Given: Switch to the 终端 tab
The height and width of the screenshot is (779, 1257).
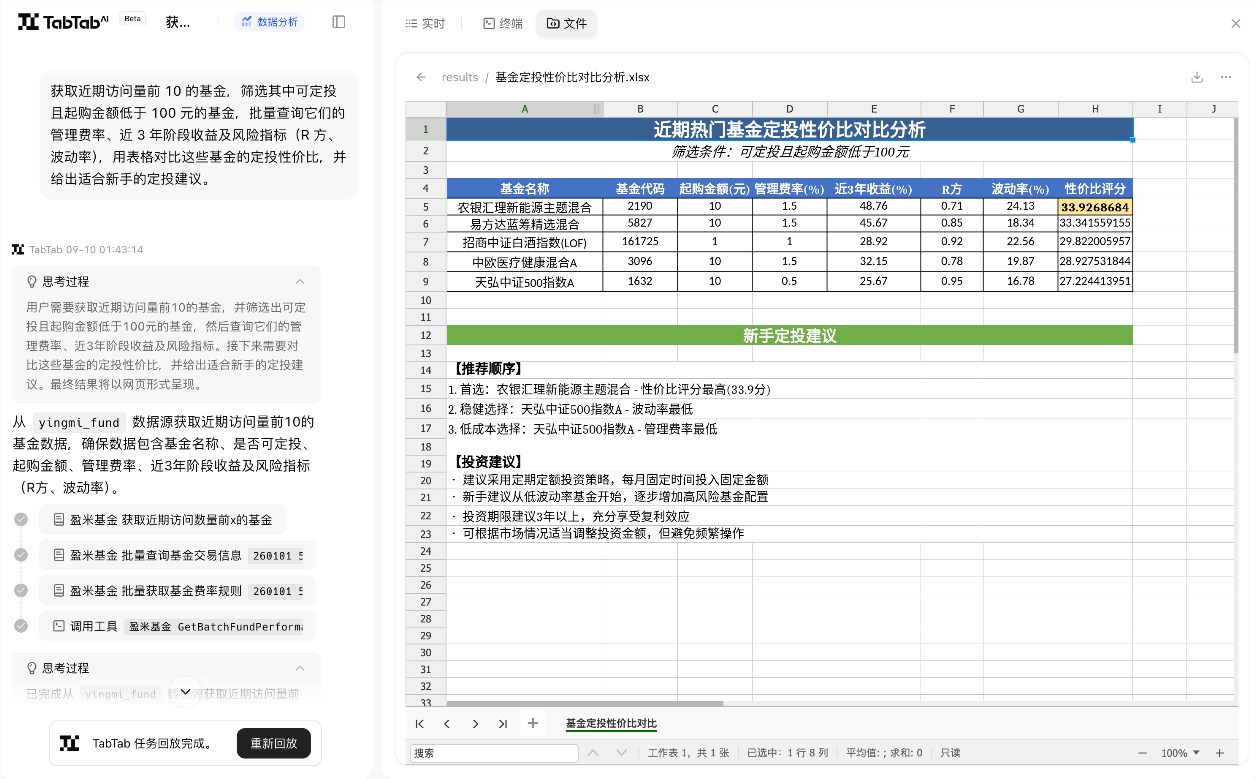Looking at the screenshot, I should [501, 23].
